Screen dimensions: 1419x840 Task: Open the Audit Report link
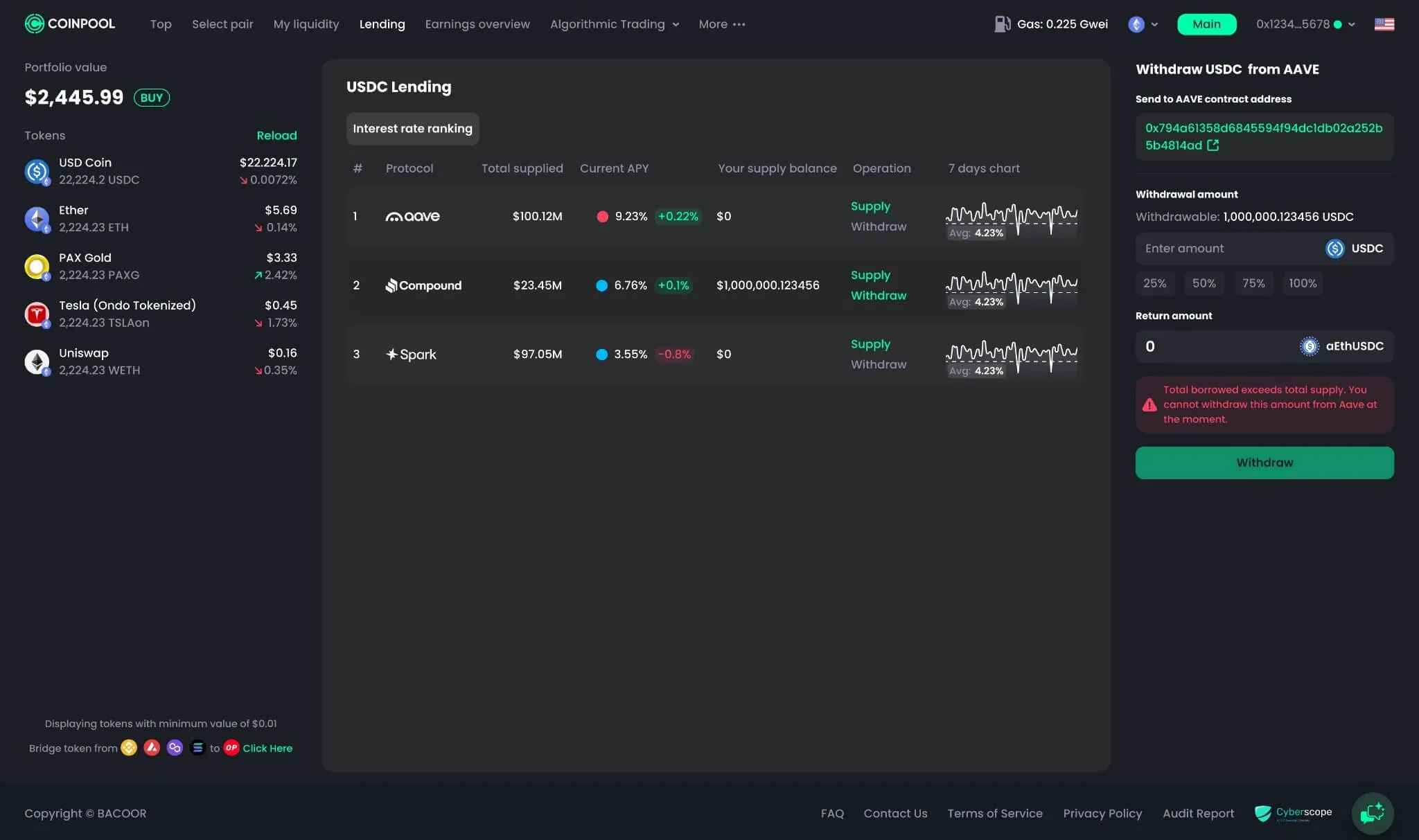1198,814
